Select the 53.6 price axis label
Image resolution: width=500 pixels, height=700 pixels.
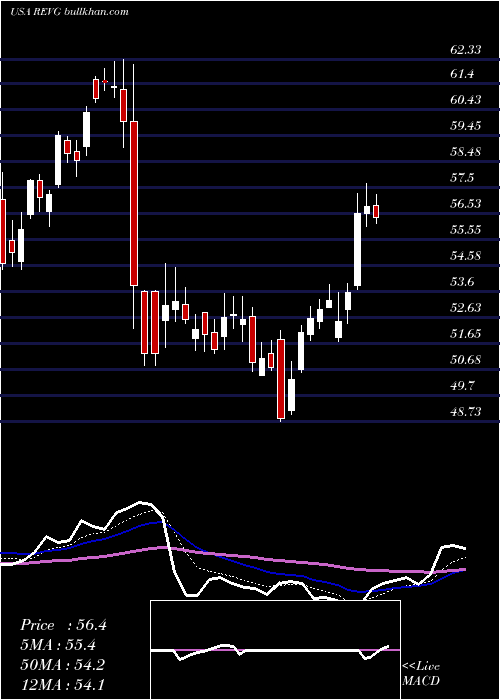(x=462, y=282)
